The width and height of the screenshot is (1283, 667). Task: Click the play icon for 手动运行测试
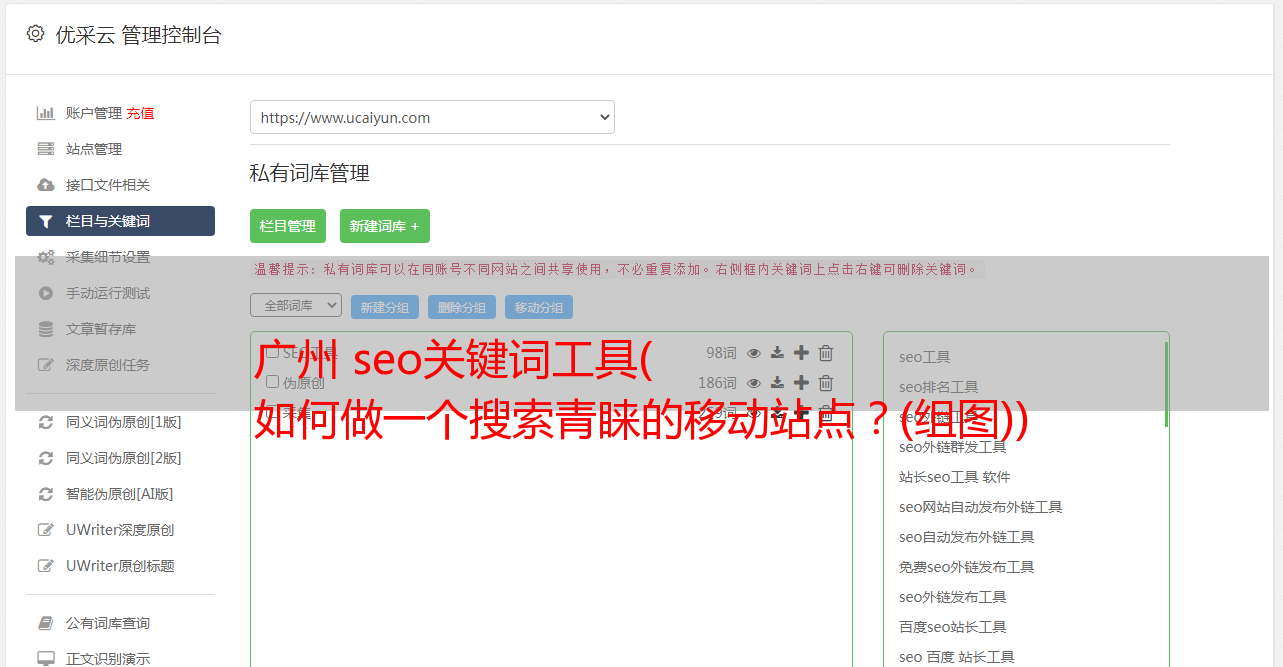[x=45, y=293]
